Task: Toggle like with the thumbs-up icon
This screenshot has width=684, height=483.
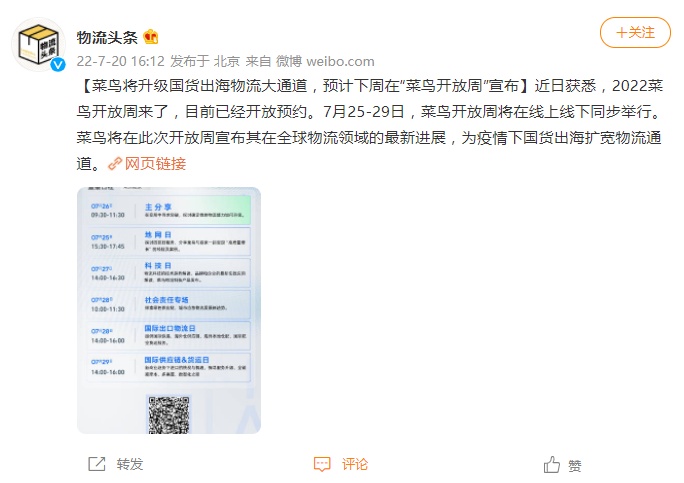Action: click(x=552, y=464)
